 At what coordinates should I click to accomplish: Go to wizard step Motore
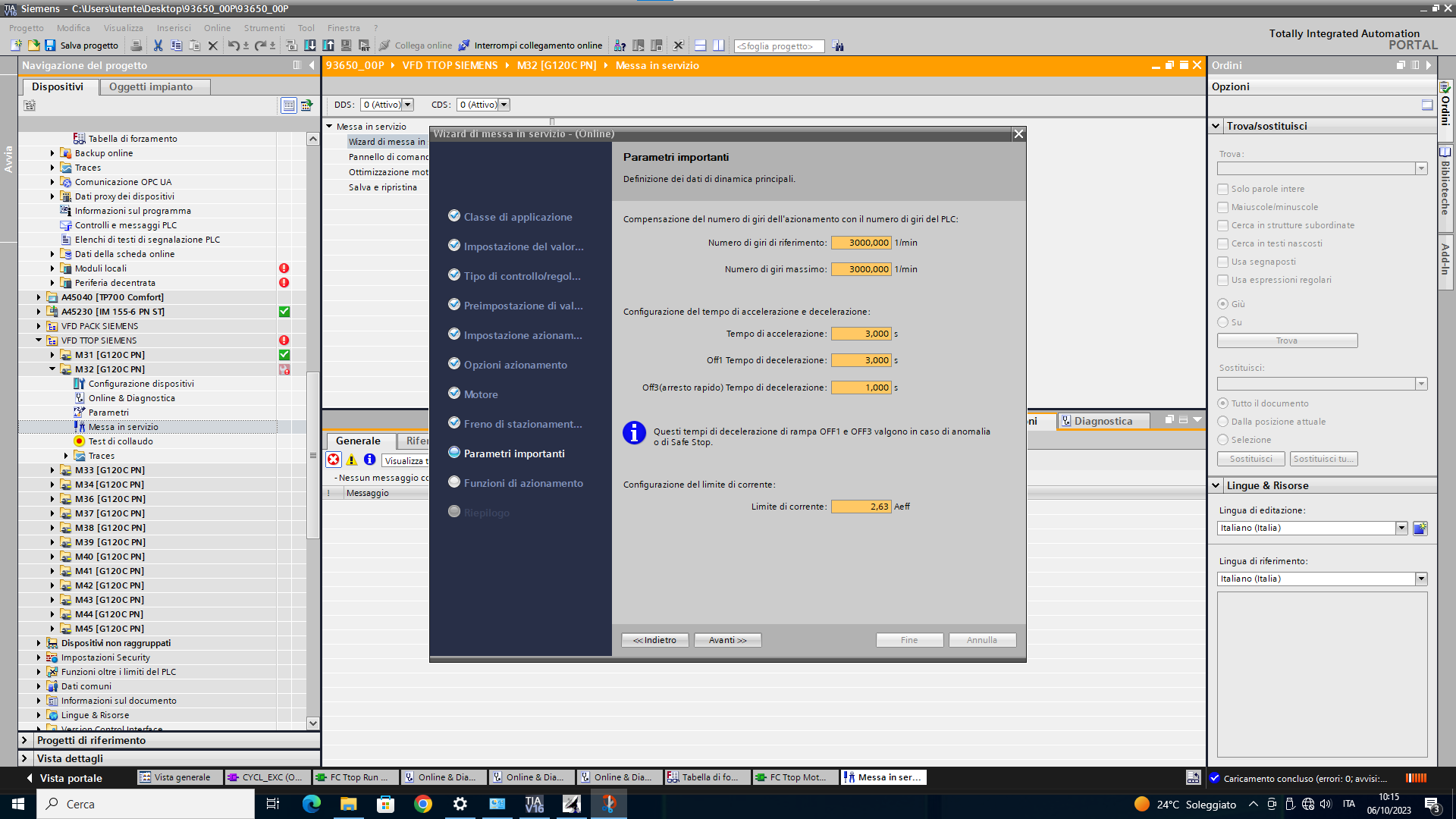pyautogui.click(x=481, y=394)
